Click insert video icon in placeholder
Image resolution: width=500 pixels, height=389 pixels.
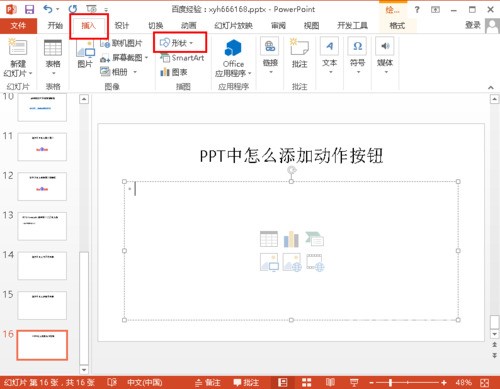[315, 262]
